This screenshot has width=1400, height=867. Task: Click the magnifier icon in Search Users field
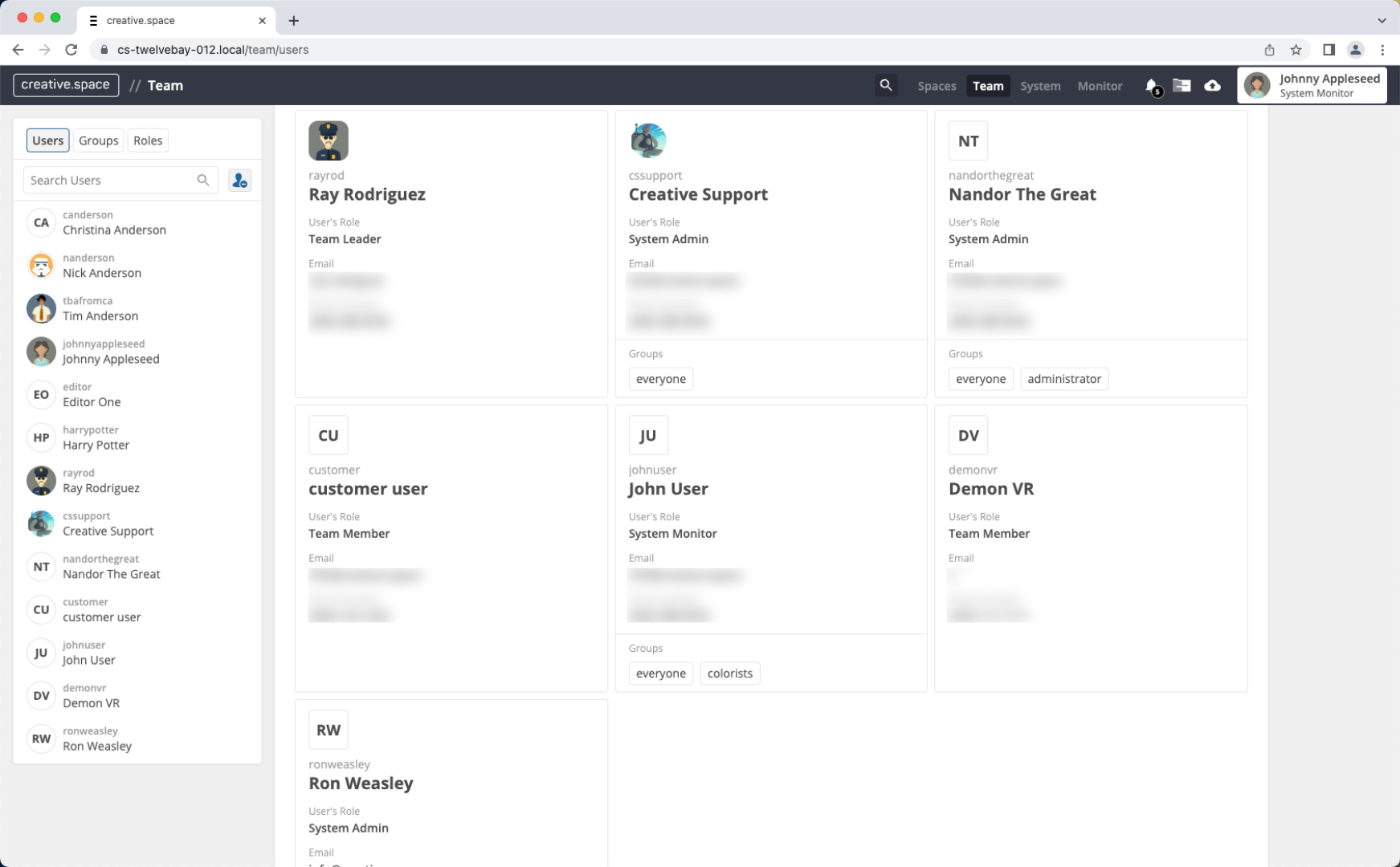coord(203,181)
